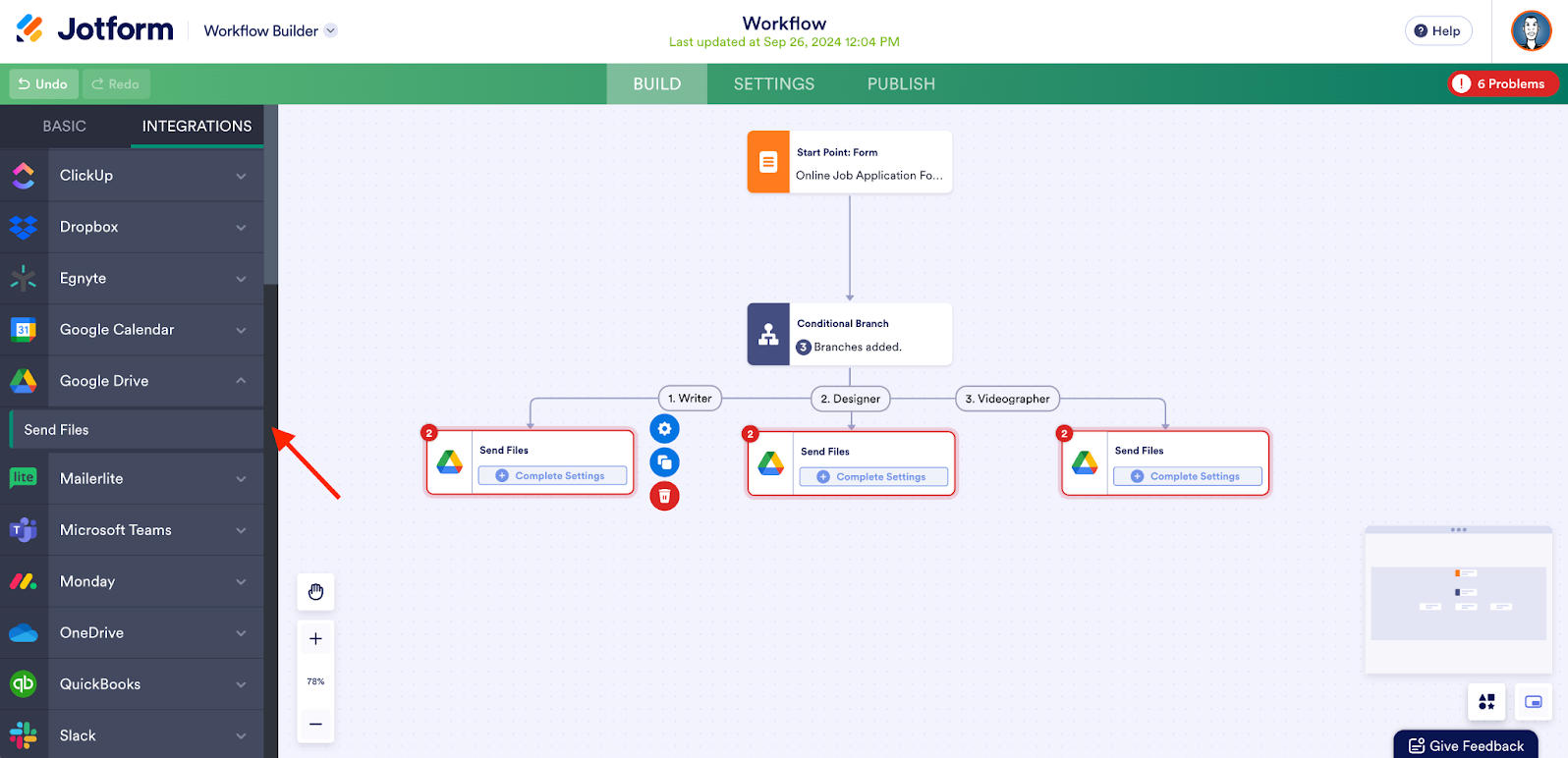The width and height of the screenshot is (1568, 758).
Task: Delete the element with the red trash icon
Action: (665, 496)
